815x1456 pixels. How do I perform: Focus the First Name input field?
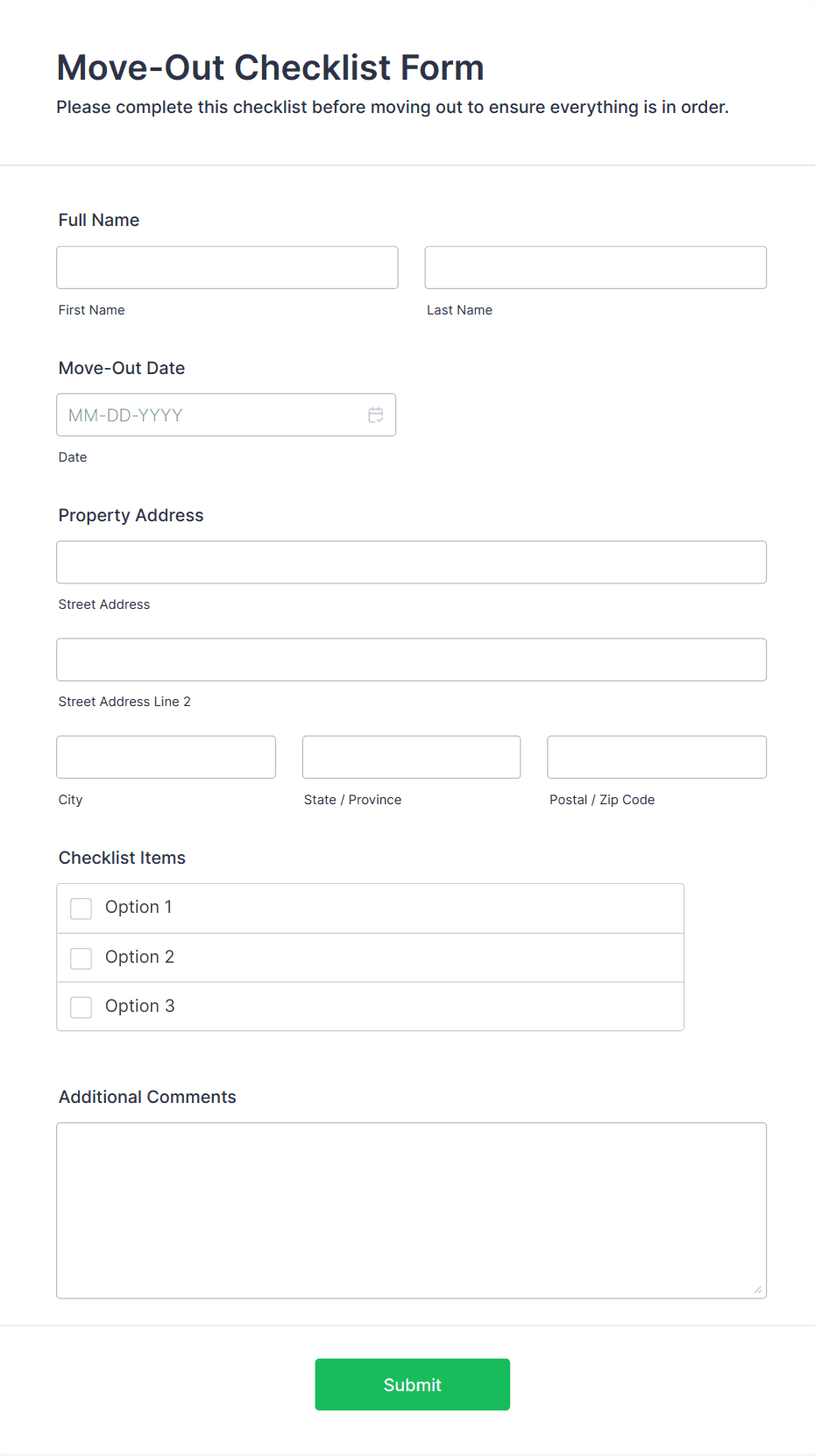click(x=227, y=267)
